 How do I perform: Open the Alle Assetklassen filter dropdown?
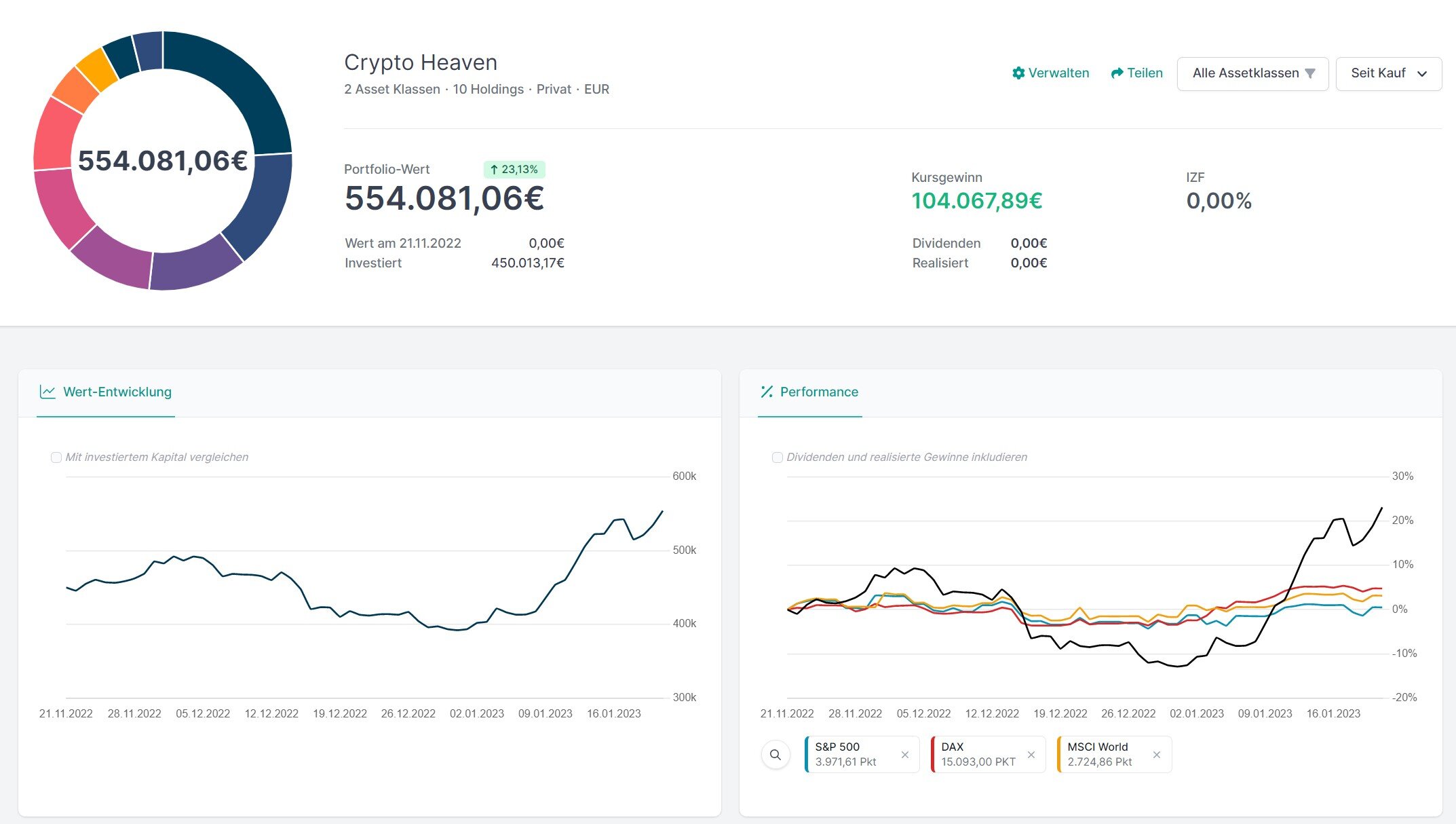[1252, 73]
